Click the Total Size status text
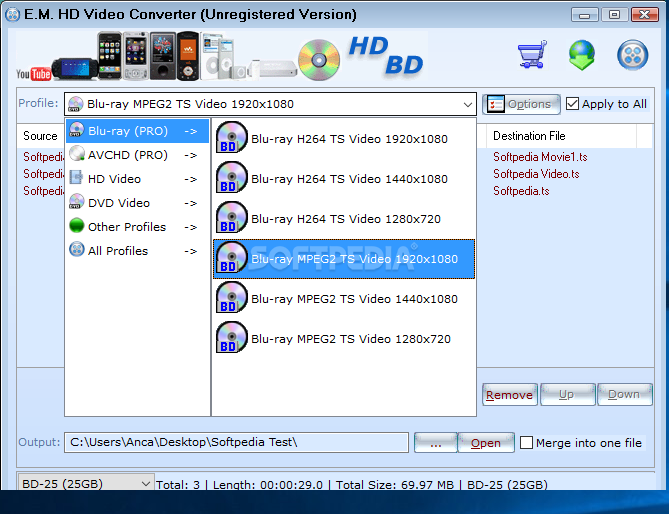669x514 pixels. (395, 485)
